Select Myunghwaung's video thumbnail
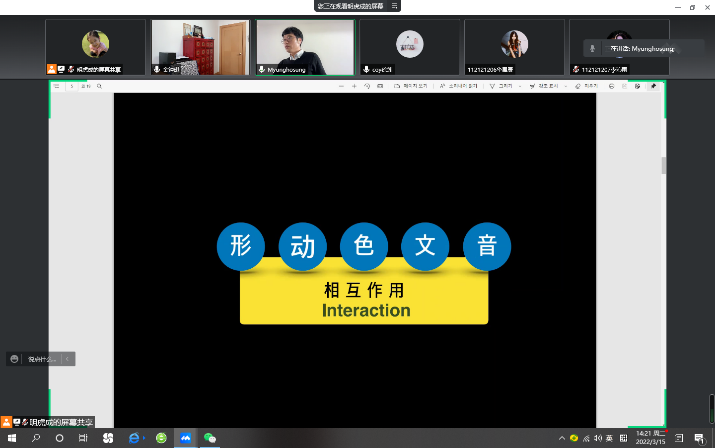 coord(303,46)
